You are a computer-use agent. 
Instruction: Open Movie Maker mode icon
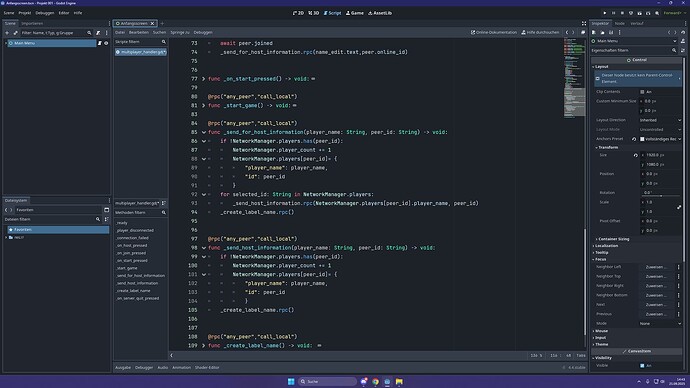click(x=657, y=13)
